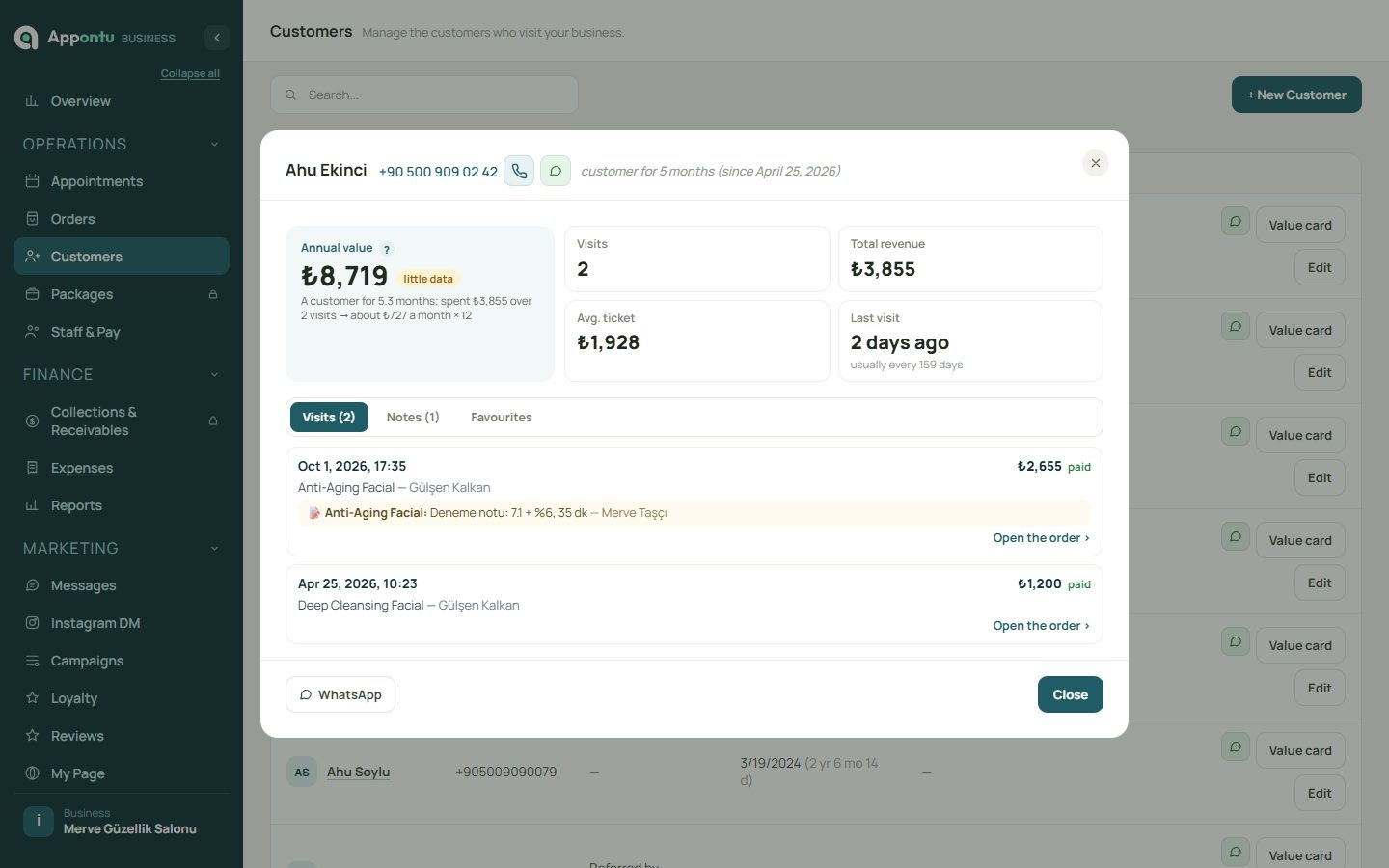Switch to the Notes (1) tab

(x=413, y=417)
